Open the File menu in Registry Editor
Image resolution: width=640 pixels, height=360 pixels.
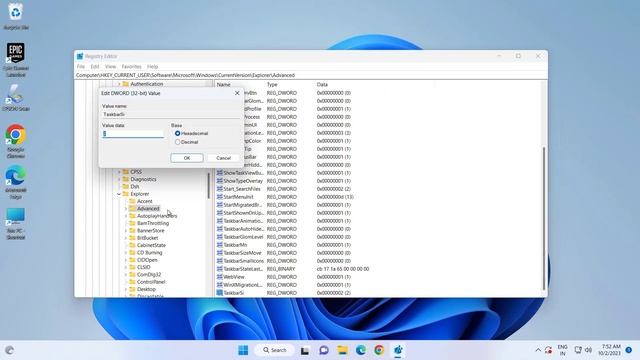point(81,67)
